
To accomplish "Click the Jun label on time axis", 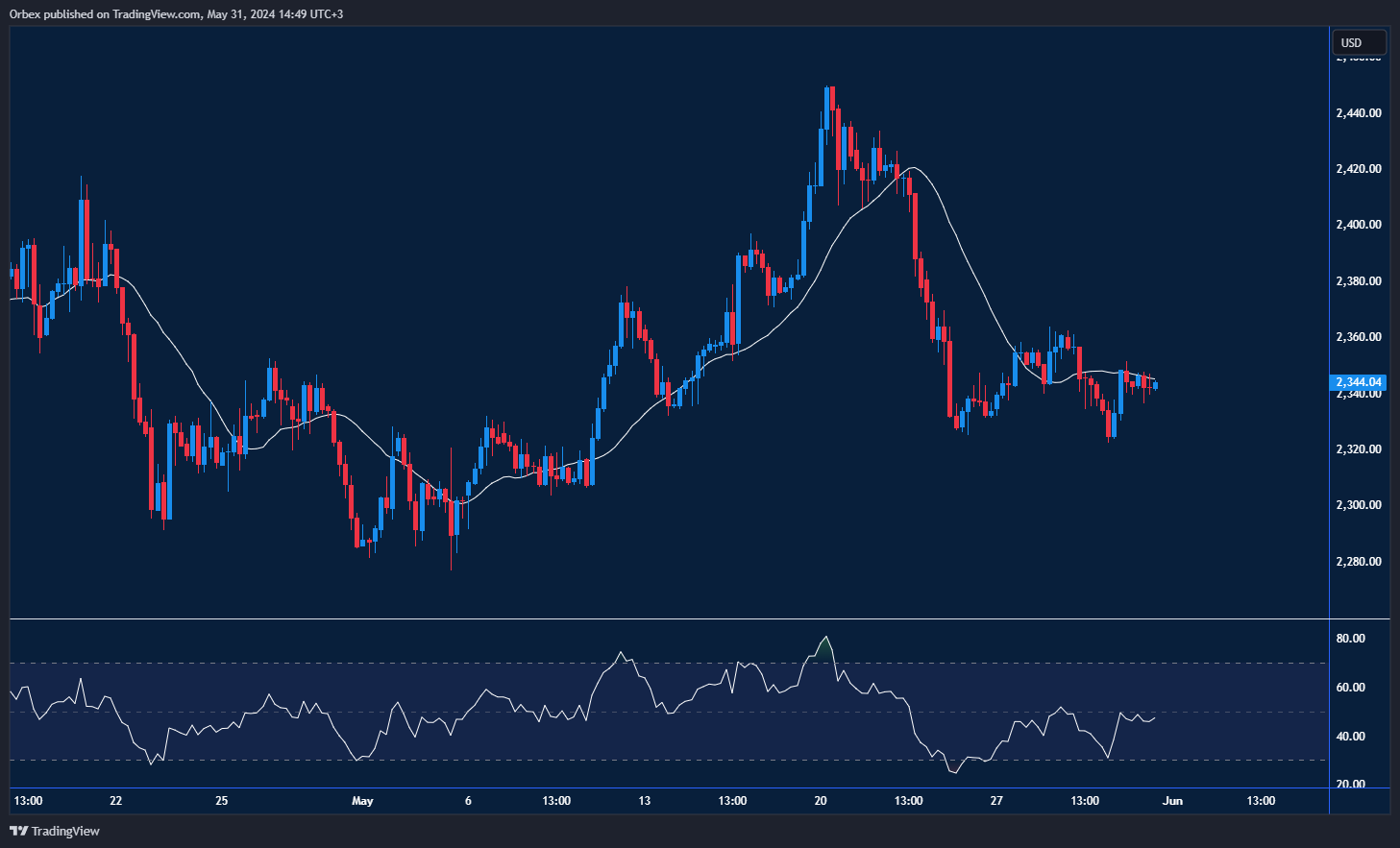I will coord(1172,801).
